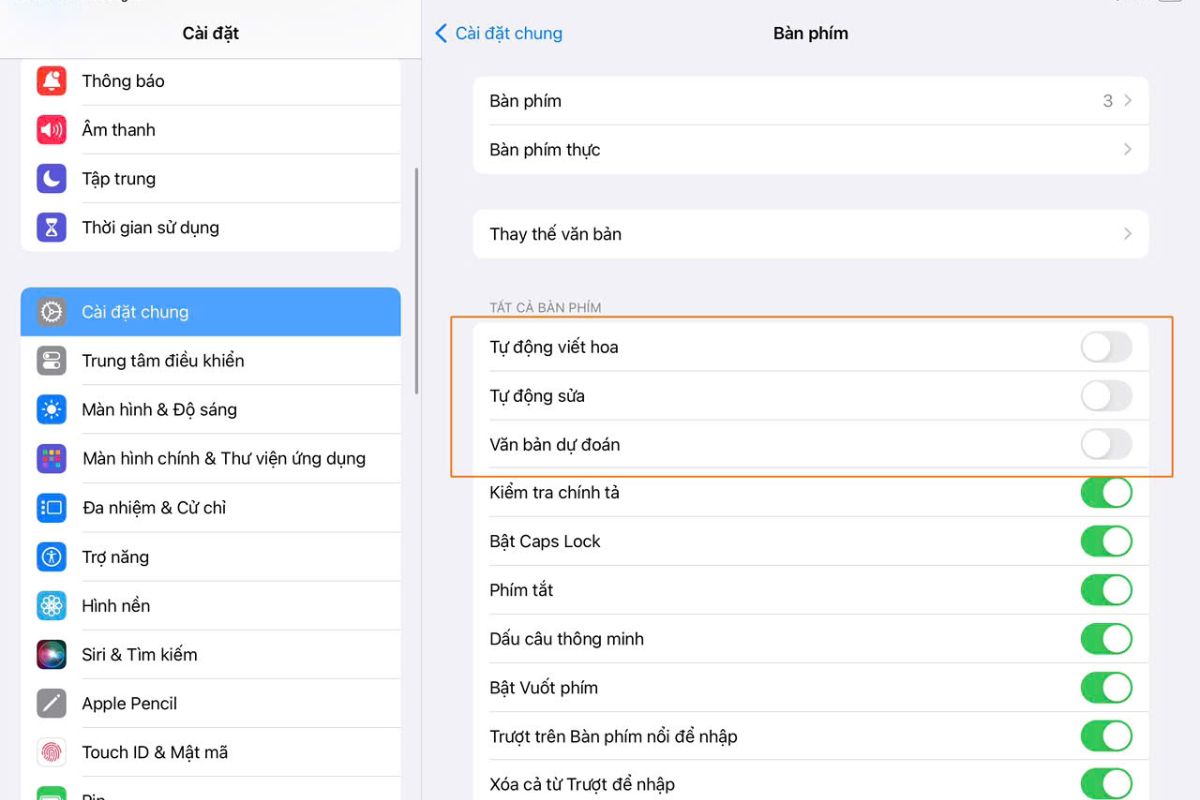Click the sidebar scrollbar handle

click(x=416, y=280)
